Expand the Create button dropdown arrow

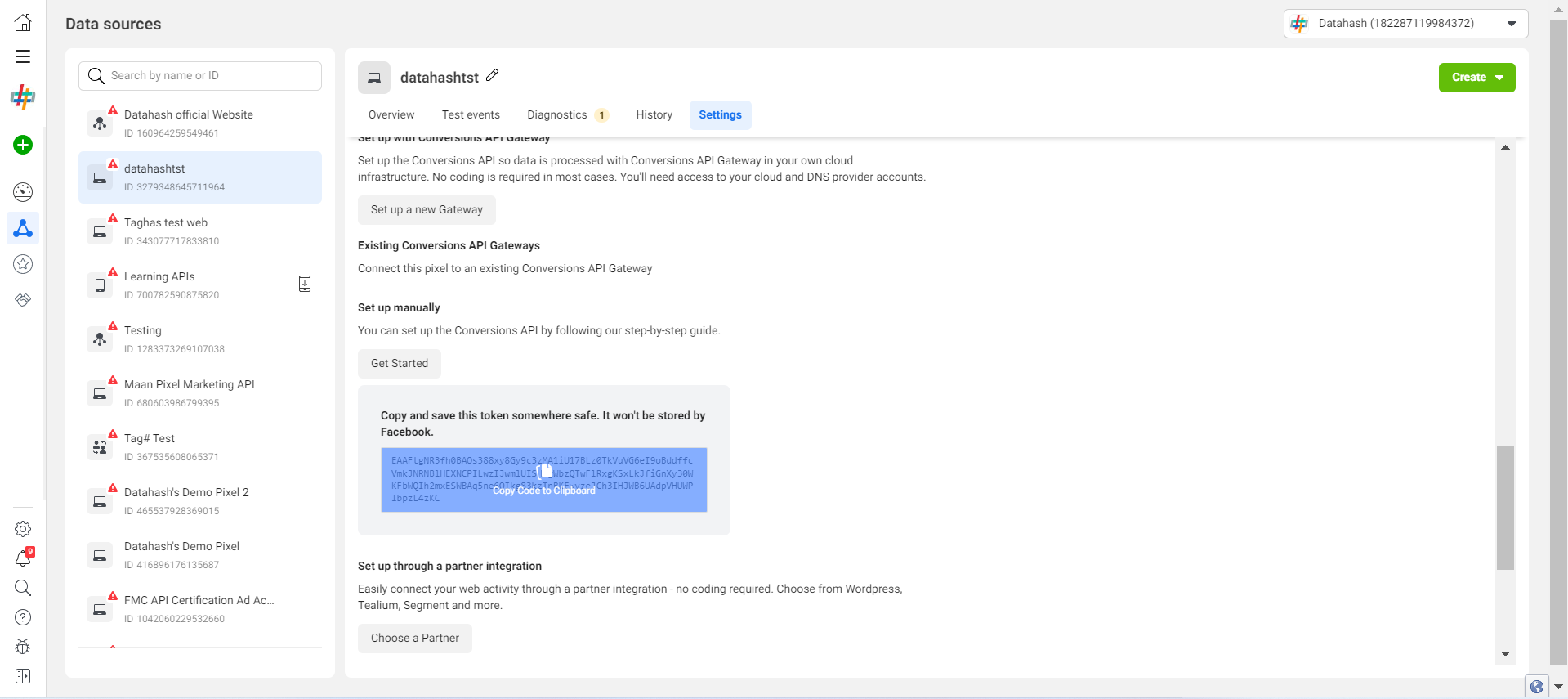click(1499, 78)
